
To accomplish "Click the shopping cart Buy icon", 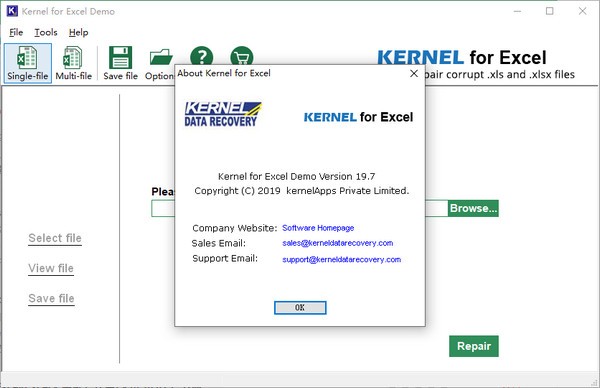I will pos(241,56).
